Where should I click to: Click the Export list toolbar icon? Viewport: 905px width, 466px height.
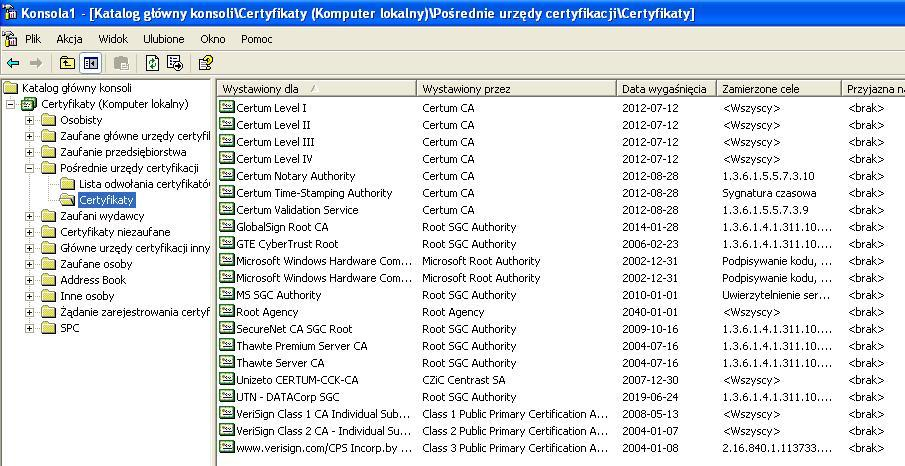175,63
